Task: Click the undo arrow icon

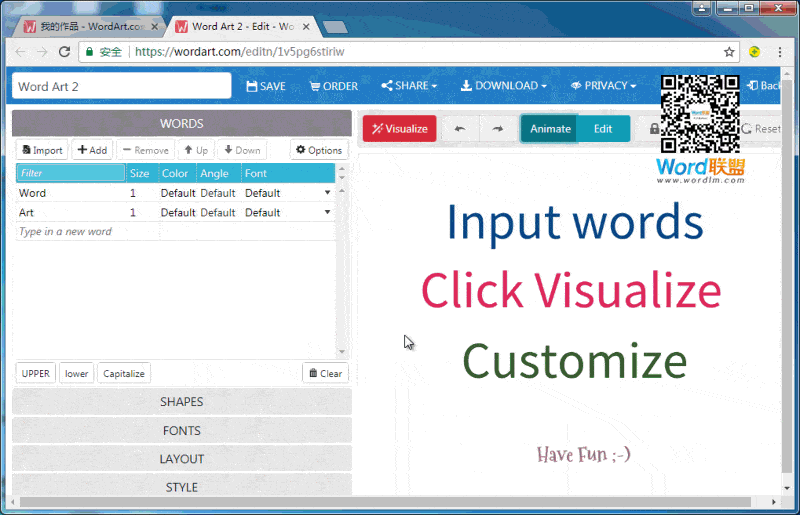Action: point(460,129)
